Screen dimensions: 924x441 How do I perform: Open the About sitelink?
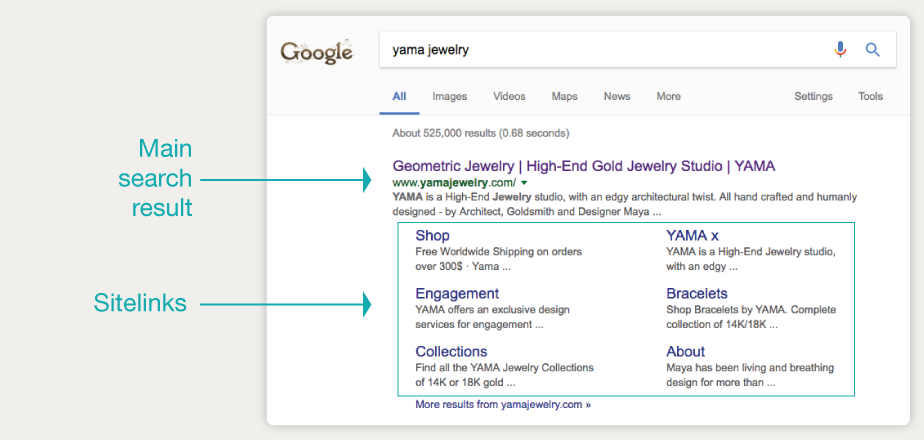click(685, 352)
